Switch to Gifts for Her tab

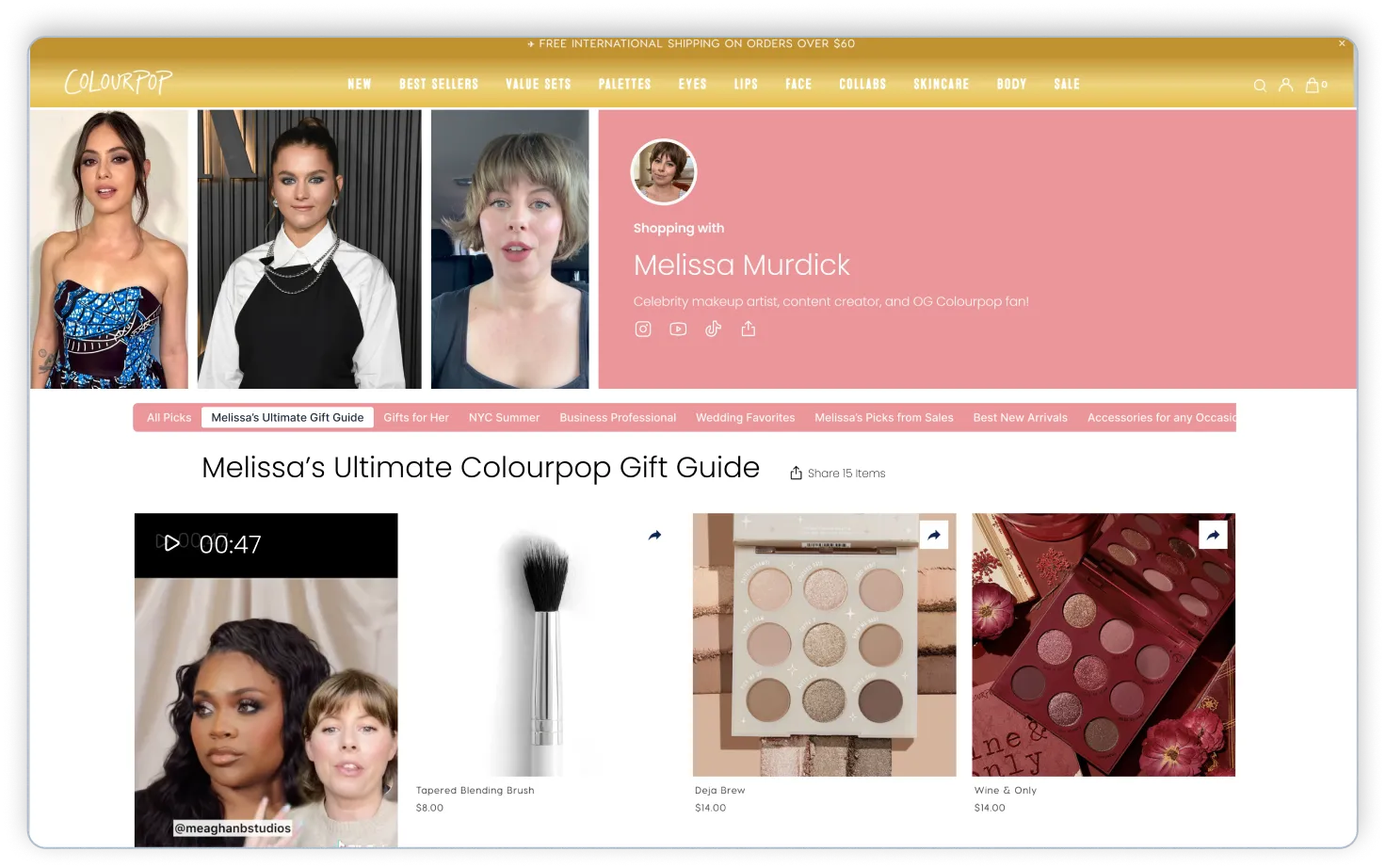[x=416, y=417]
